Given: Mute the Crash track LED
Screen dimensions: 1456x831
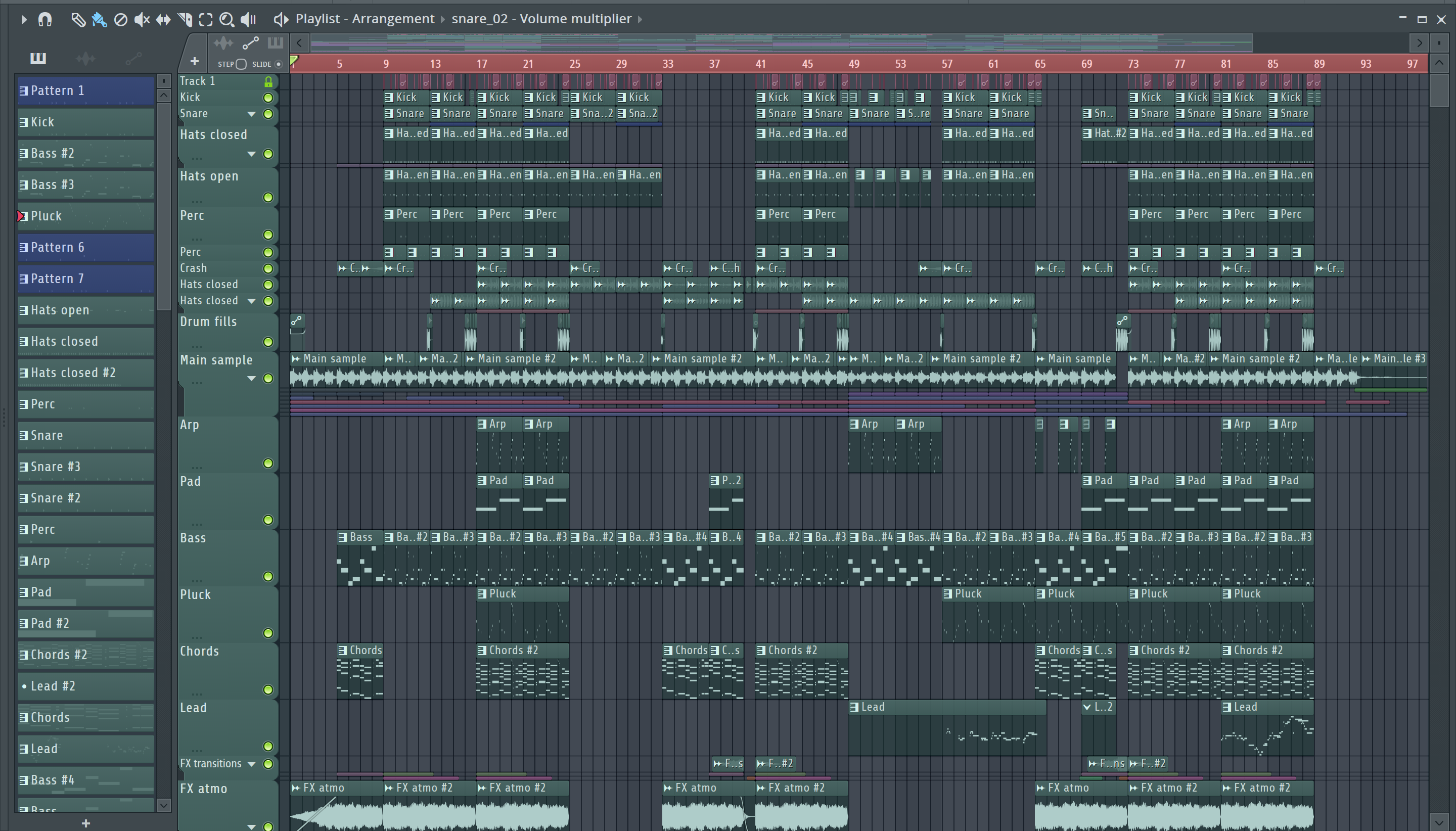Looking at the screenshot, I should pos(267,268).
